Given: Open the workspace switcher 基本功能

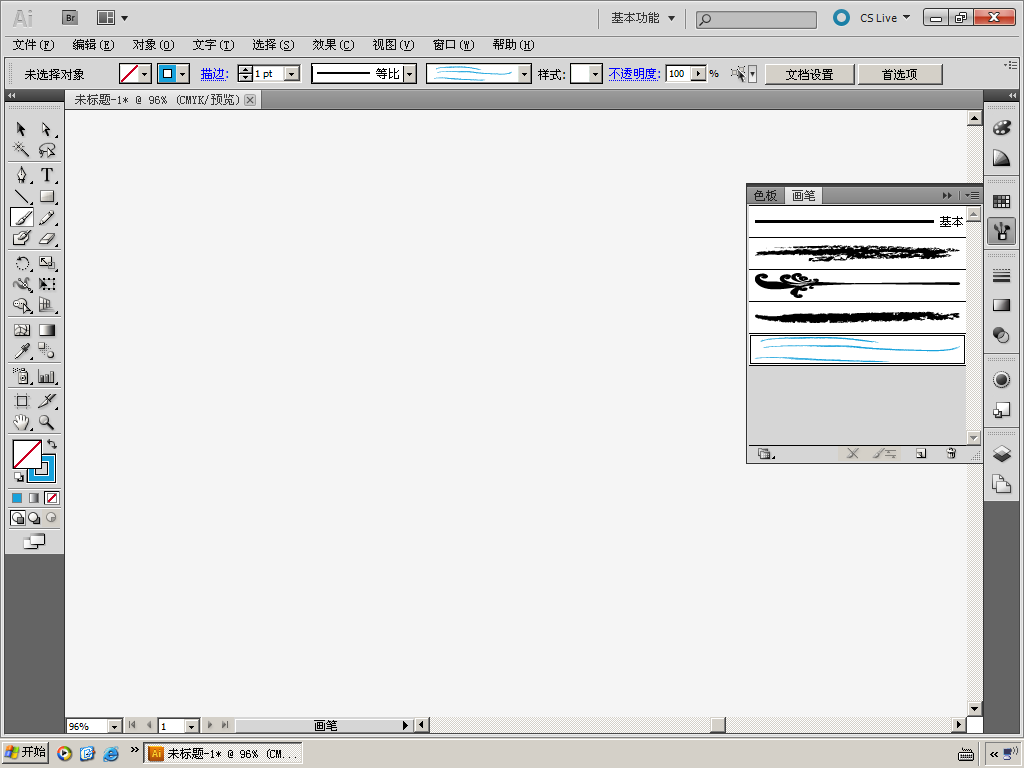Looking at the screenshot, I should point(643,18).
